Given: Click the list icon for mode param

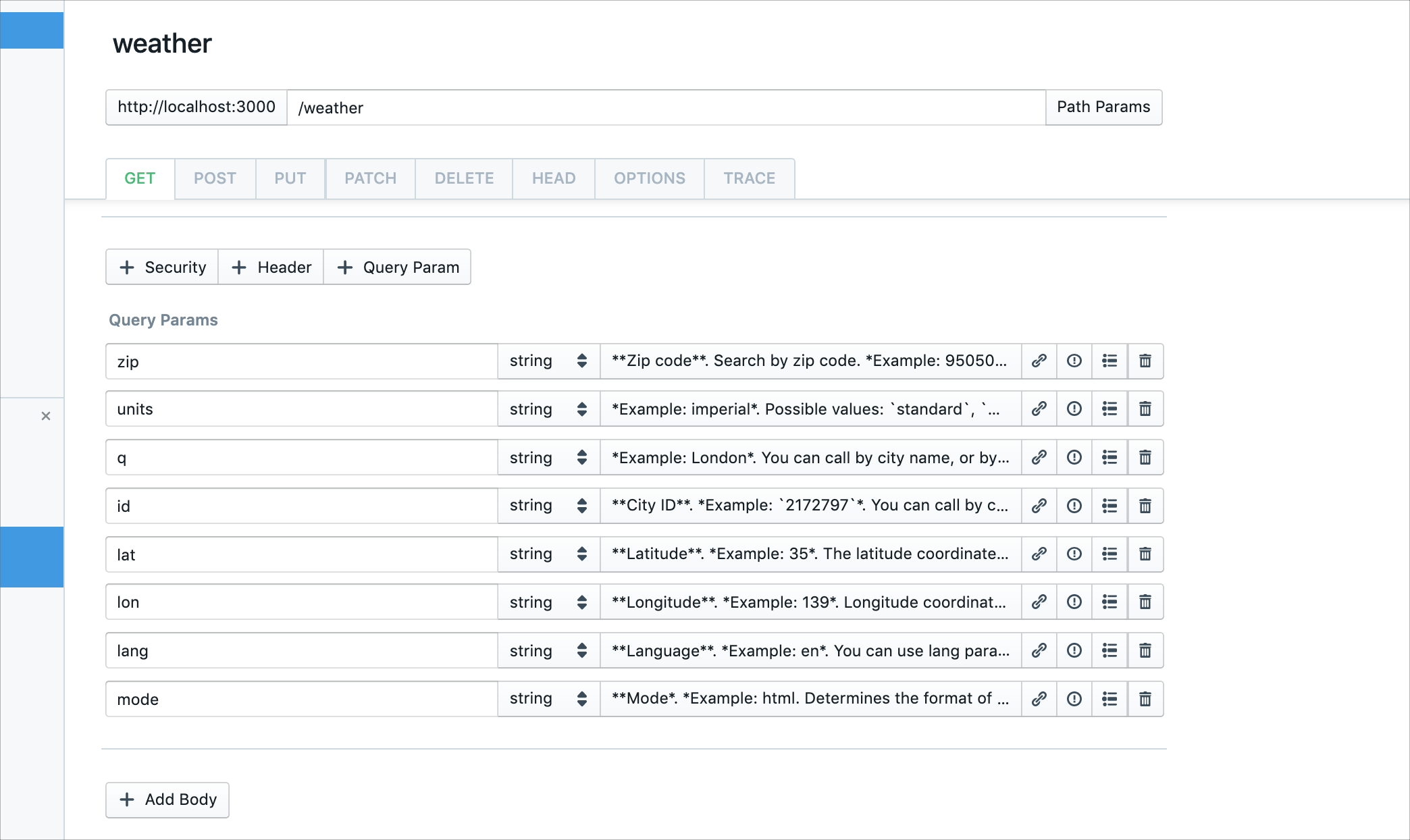Looking at the screenshot, I should click(x=1109, y=699).
